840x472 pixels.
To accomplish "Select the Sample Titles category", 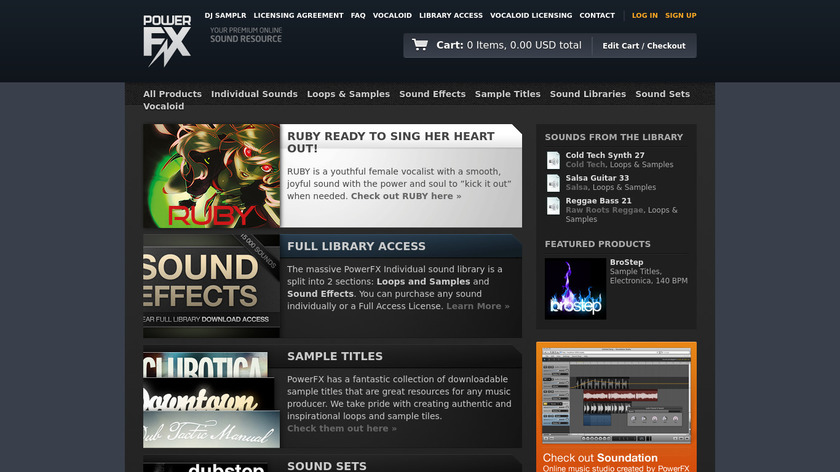I will point(507,94).
